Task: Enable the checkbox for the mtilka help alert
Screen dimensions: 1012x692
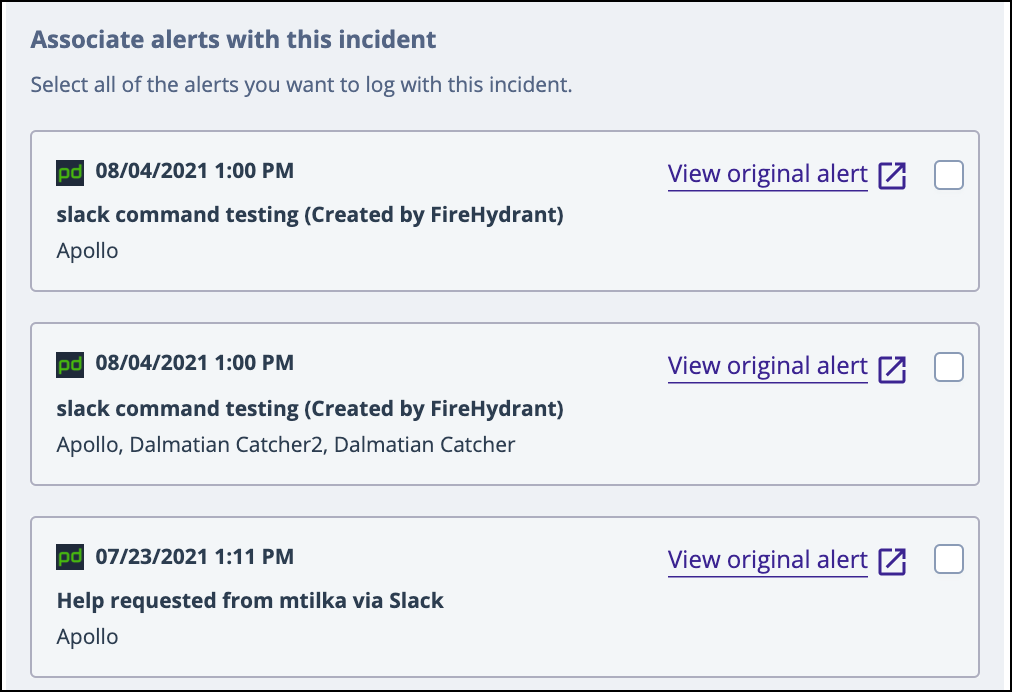Action: 948,558
